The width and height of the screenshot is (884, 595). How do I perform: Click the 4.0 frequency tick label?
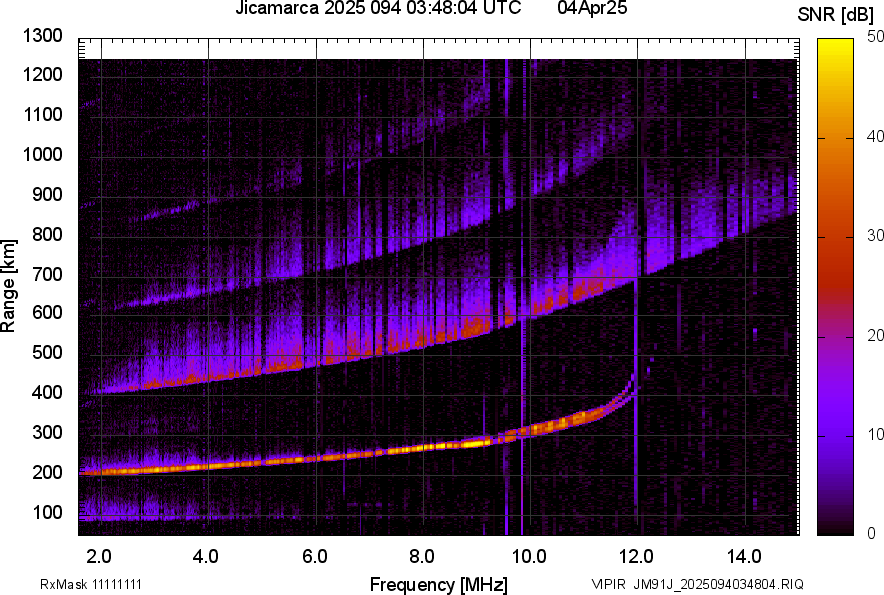(x=205, y=557)
